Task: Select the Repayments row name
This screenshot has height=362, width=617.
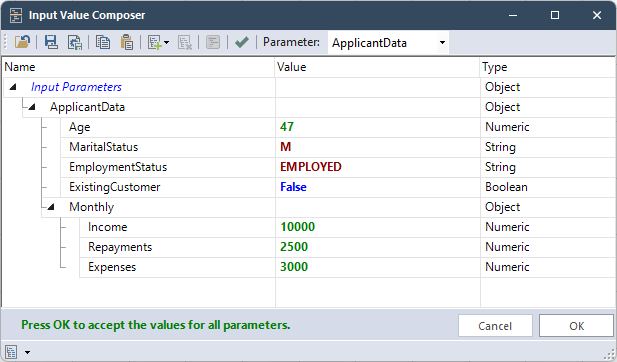Action: click(120, 247)
